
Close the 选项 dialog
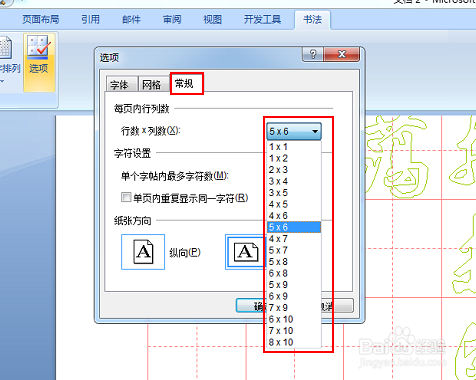pyautogui.click(x=342, y=54)
